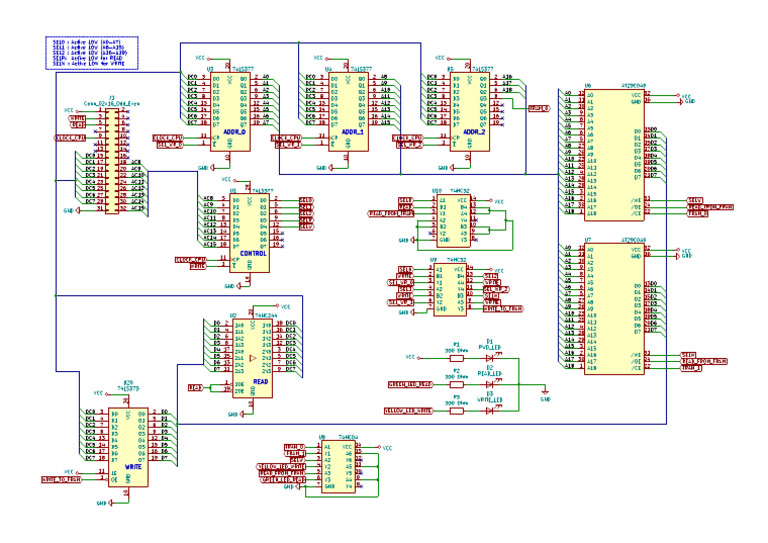Select the U9 74HC32 gate chip
Screen dimensions: 768x543
click(x=450, y=289)
